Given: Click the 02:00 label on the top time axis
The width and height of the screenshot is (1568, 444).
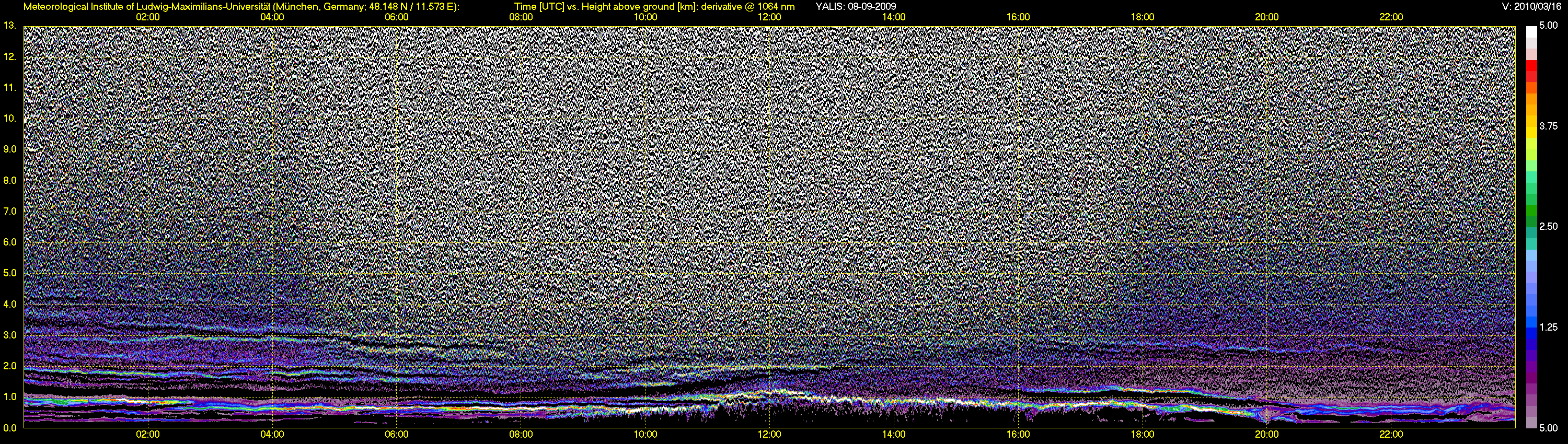Looking at the screenshot, I should coord(148,17).
